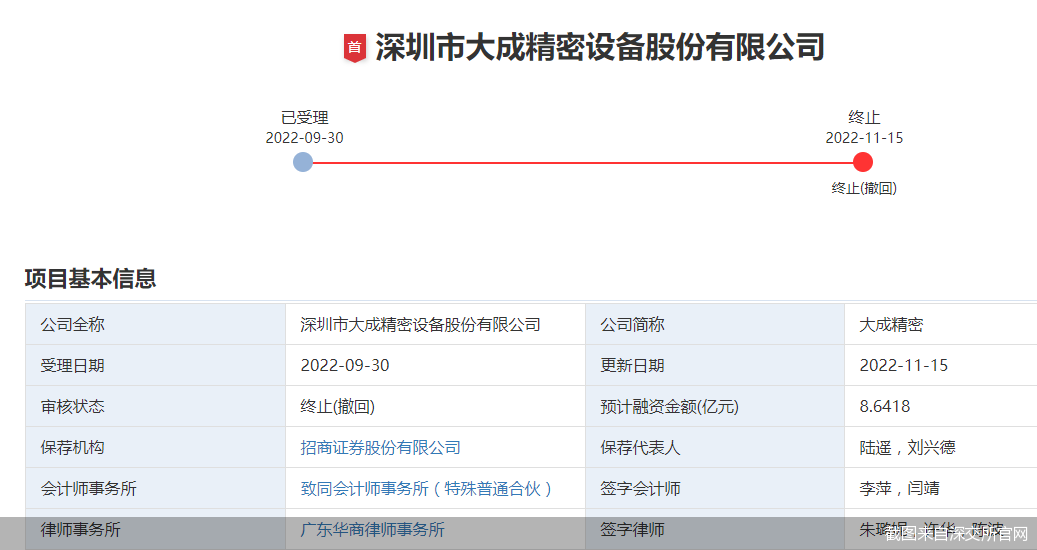Click the 审核状态 table label
This screenshot has width=1037, height=550.
[x=72, y=407]
